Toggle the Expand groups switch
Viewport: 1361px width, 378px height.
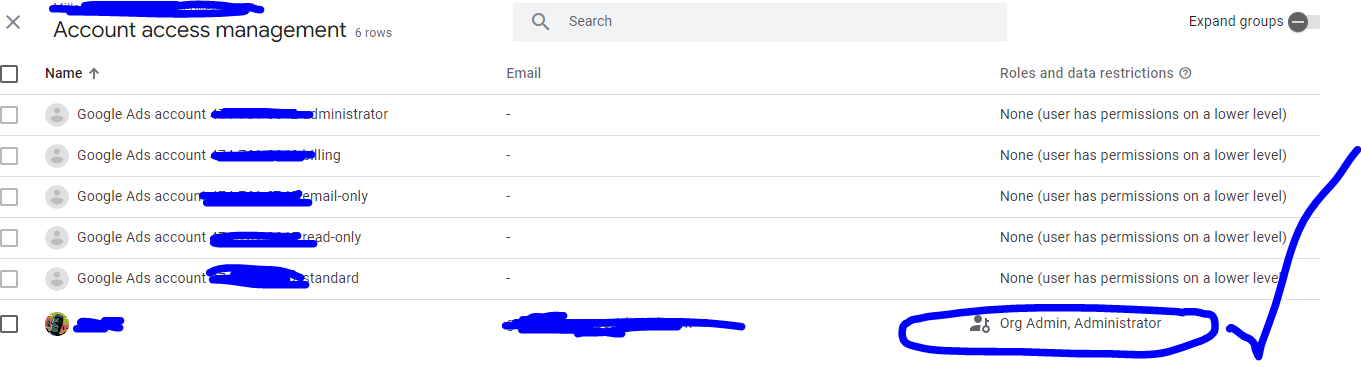pyautogui.click(x=1304, y=22)
